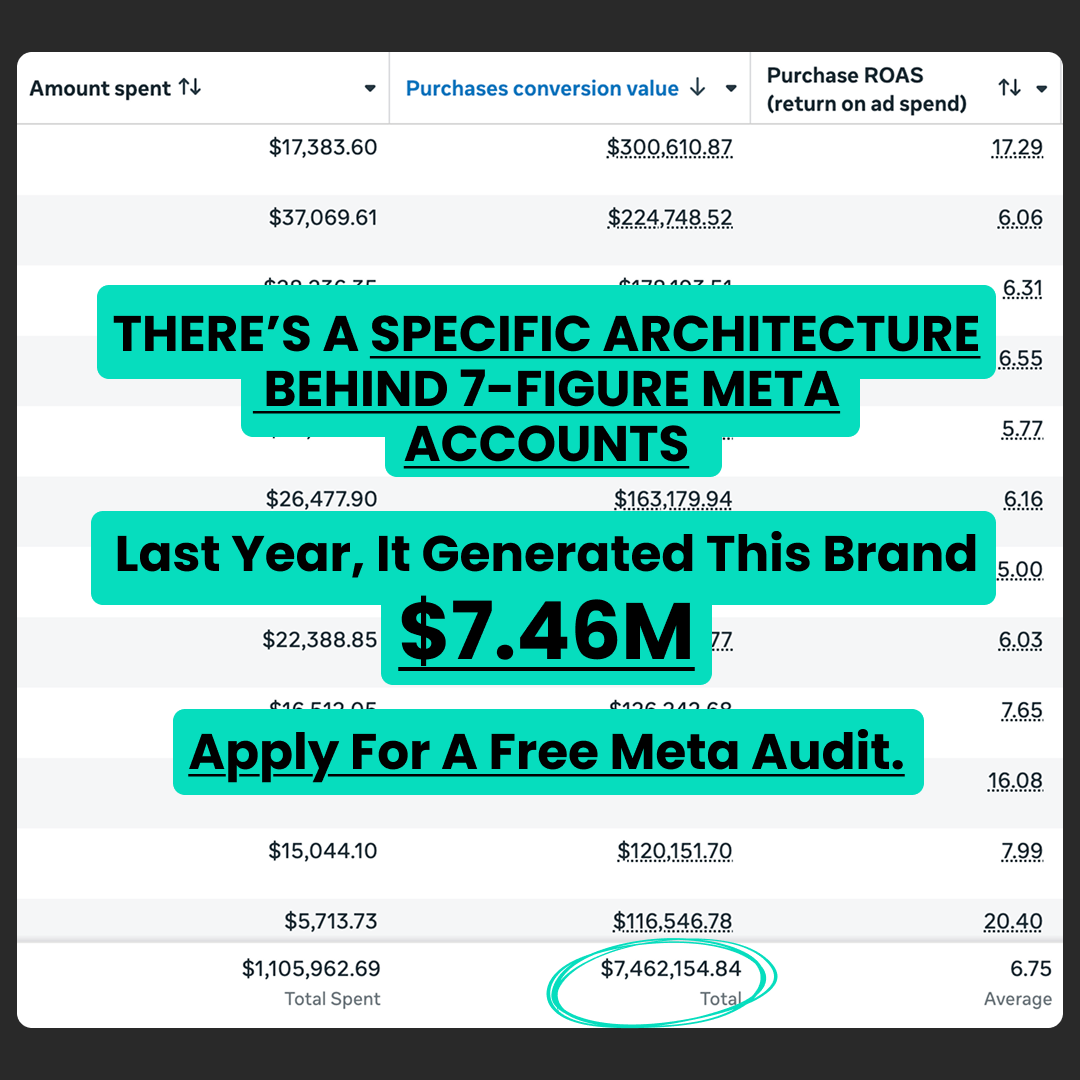
Task: Sort by Purchase ROAS arrows icon
Action: click(x=1010, y=87)
